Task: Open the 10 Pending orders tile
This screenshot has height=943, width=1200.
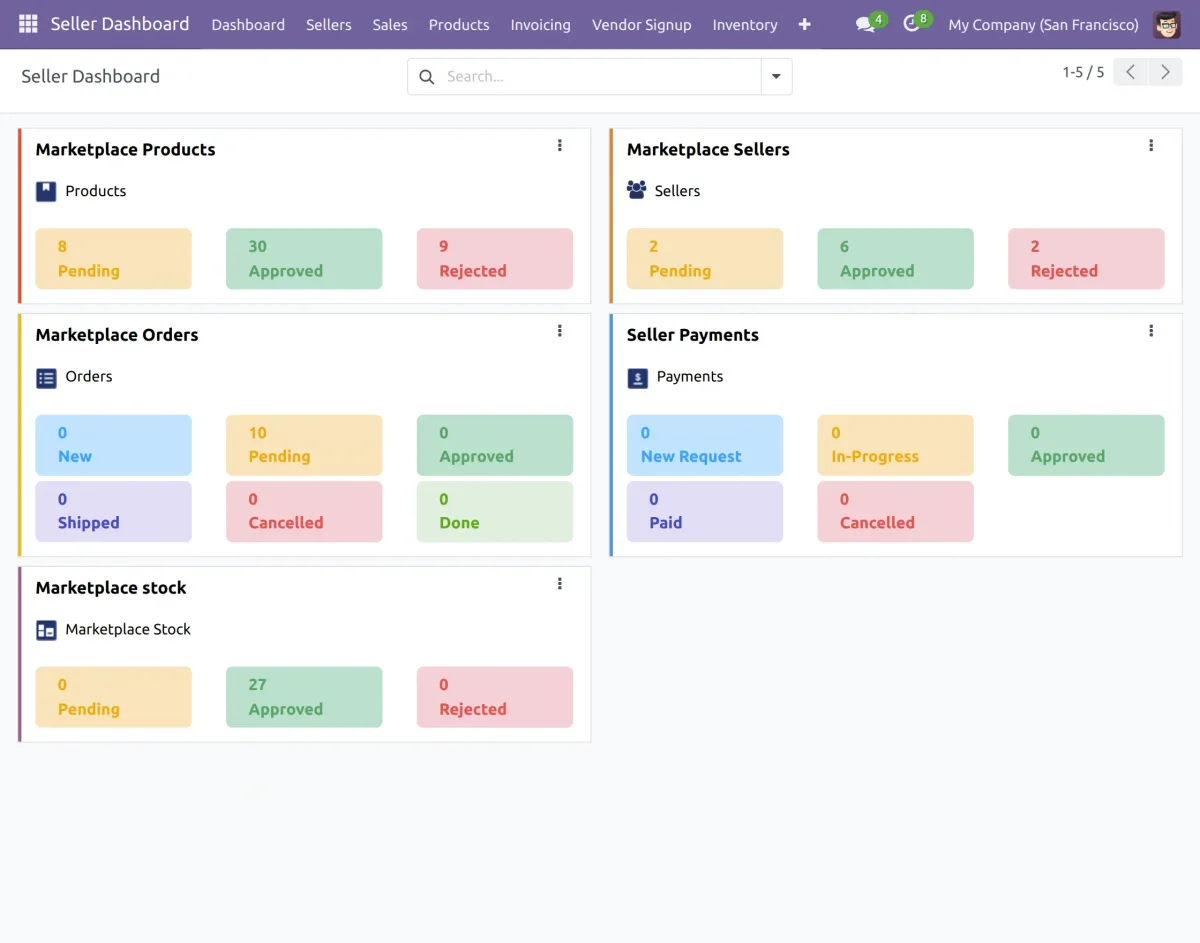Action: pyautogui.click(x=304, y=445)
